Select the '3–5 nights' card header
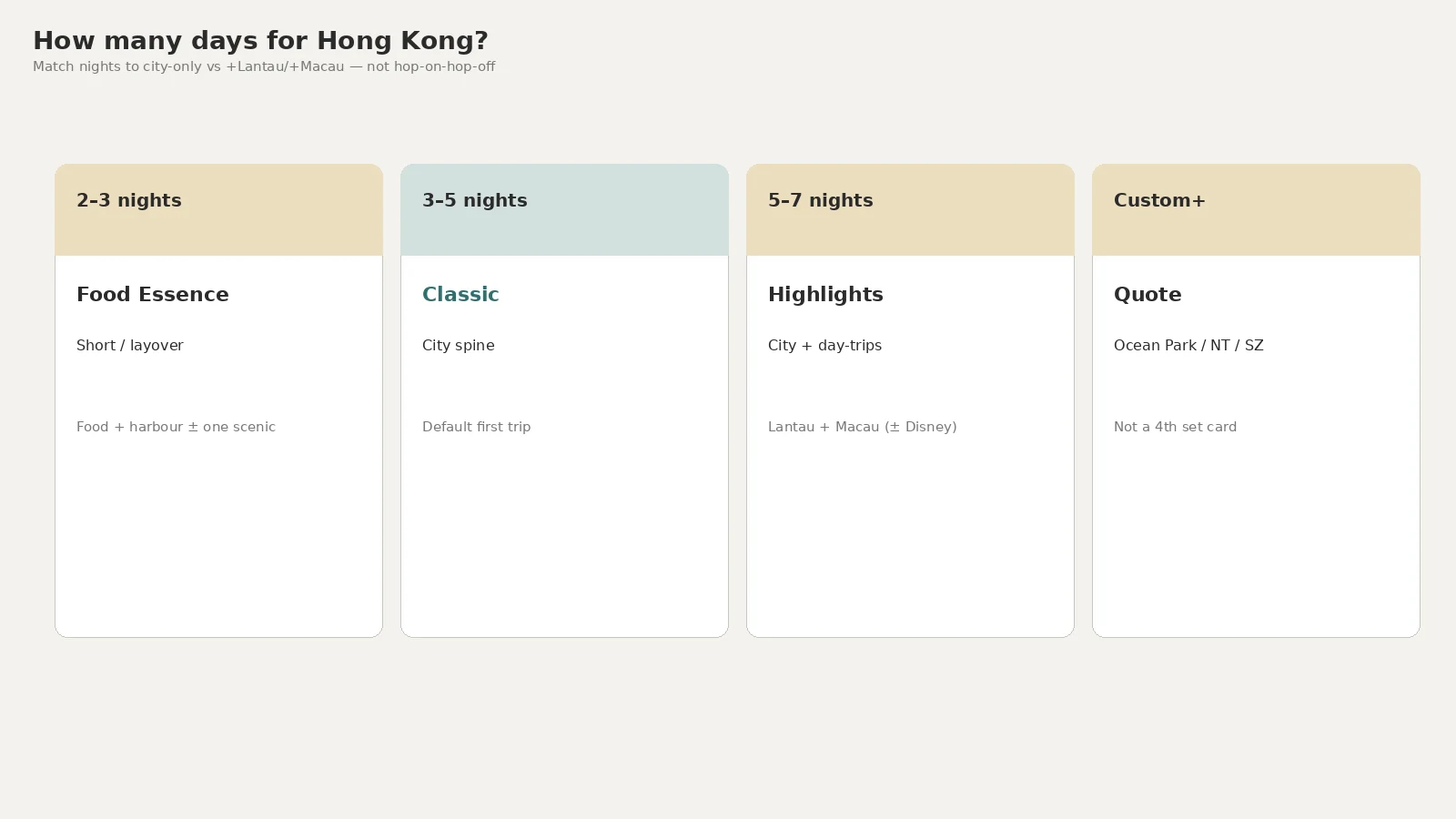Image resolution: width=1456 pixels, height=819 pixels. [564, 210]
